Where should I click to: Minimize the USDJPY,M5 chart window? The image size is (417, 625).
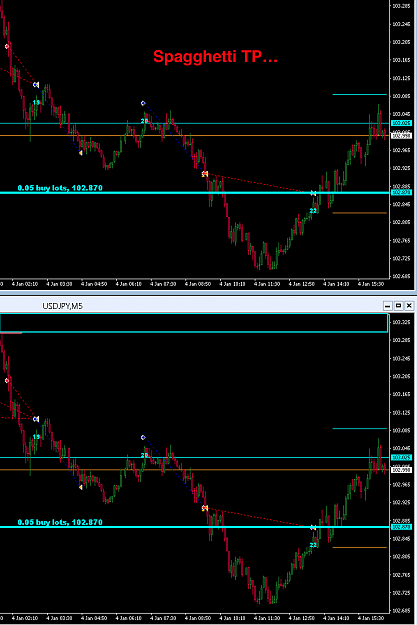(387, 306)
